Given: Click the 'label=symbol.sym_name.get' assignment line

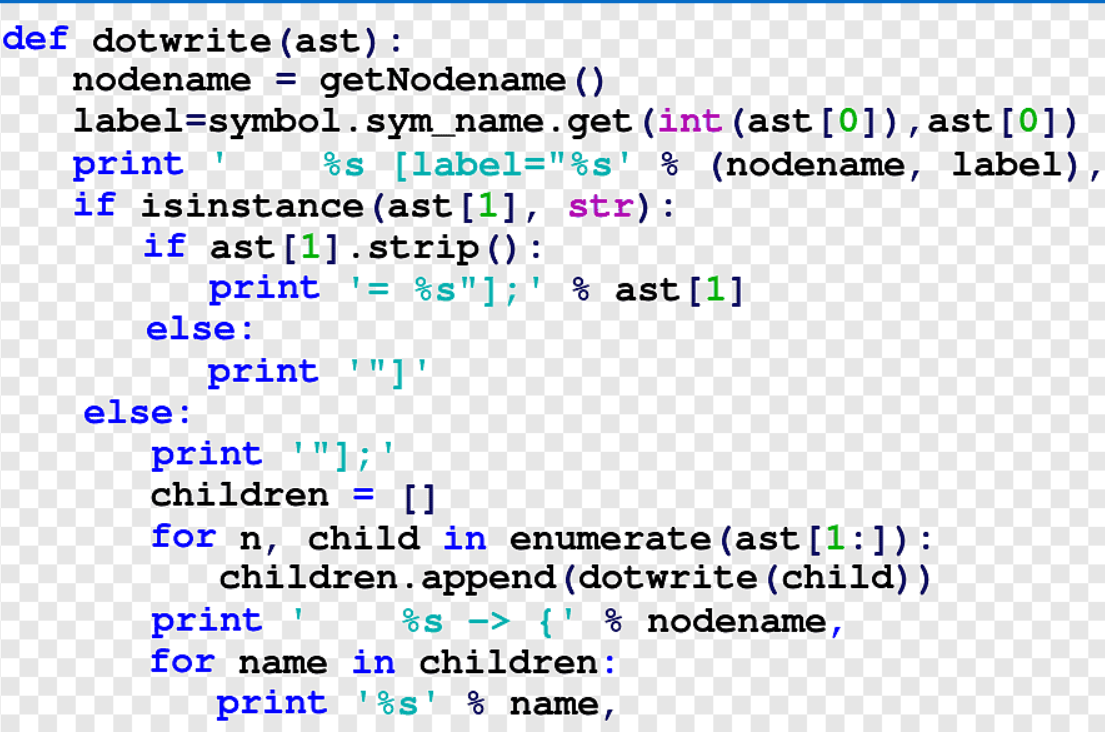Looking at the screenshot, I should point(576,123).
